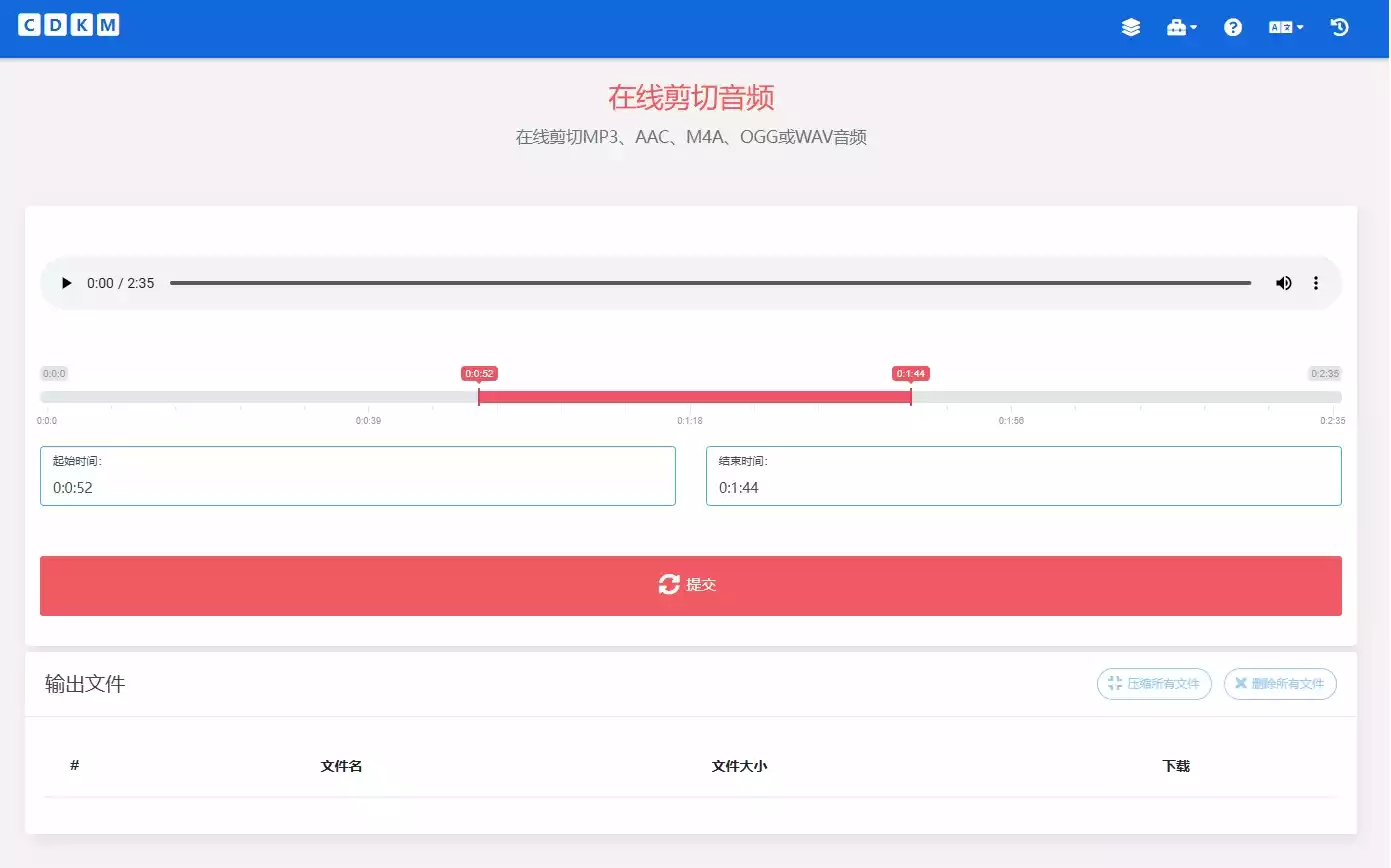The width and height of the screenshot is (1391, 868).
Task: Click the 起始时间 start time field
Action: coord(357,487)
